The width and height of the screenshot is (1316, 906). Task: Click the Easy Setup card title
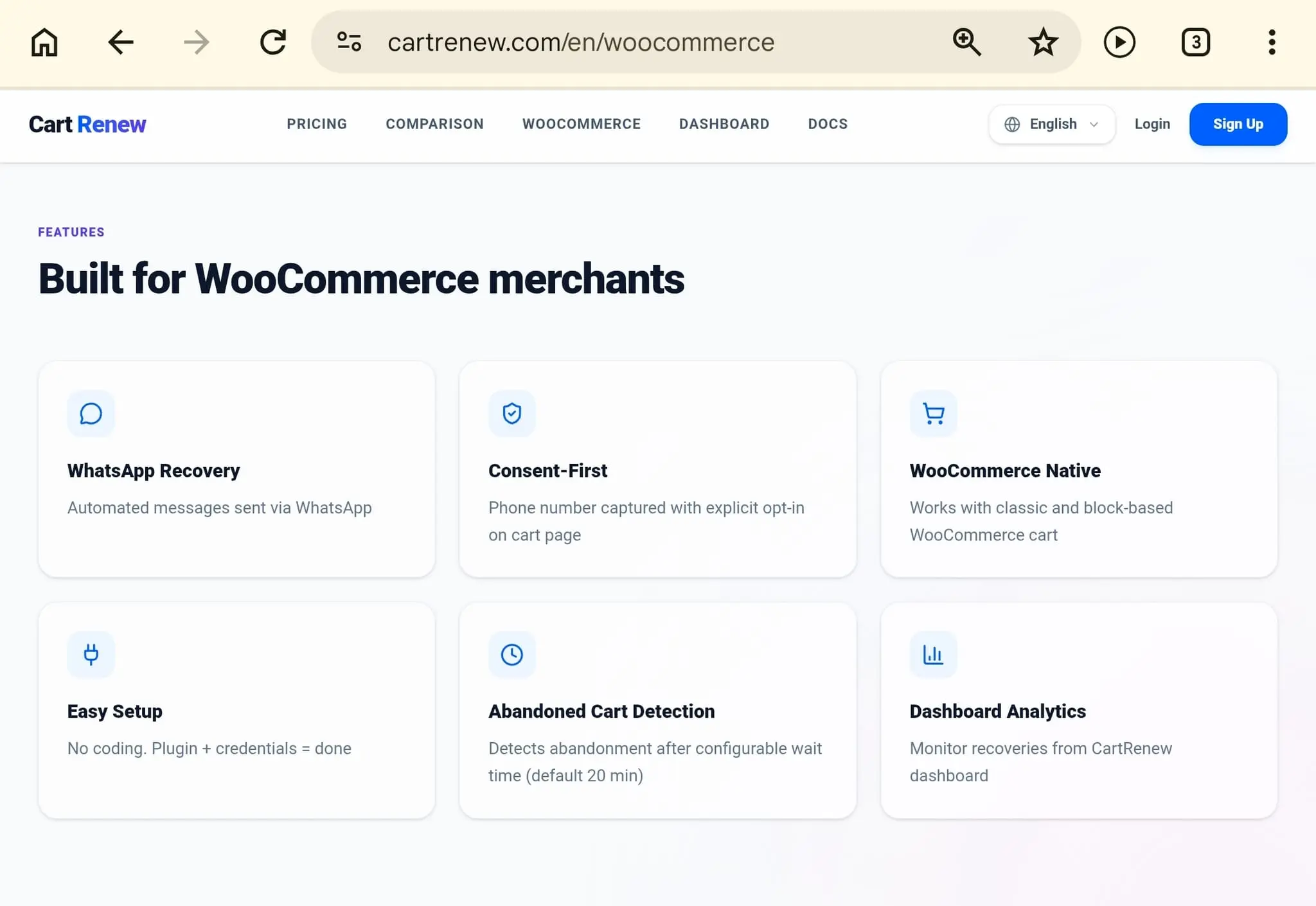coord(115,711)
